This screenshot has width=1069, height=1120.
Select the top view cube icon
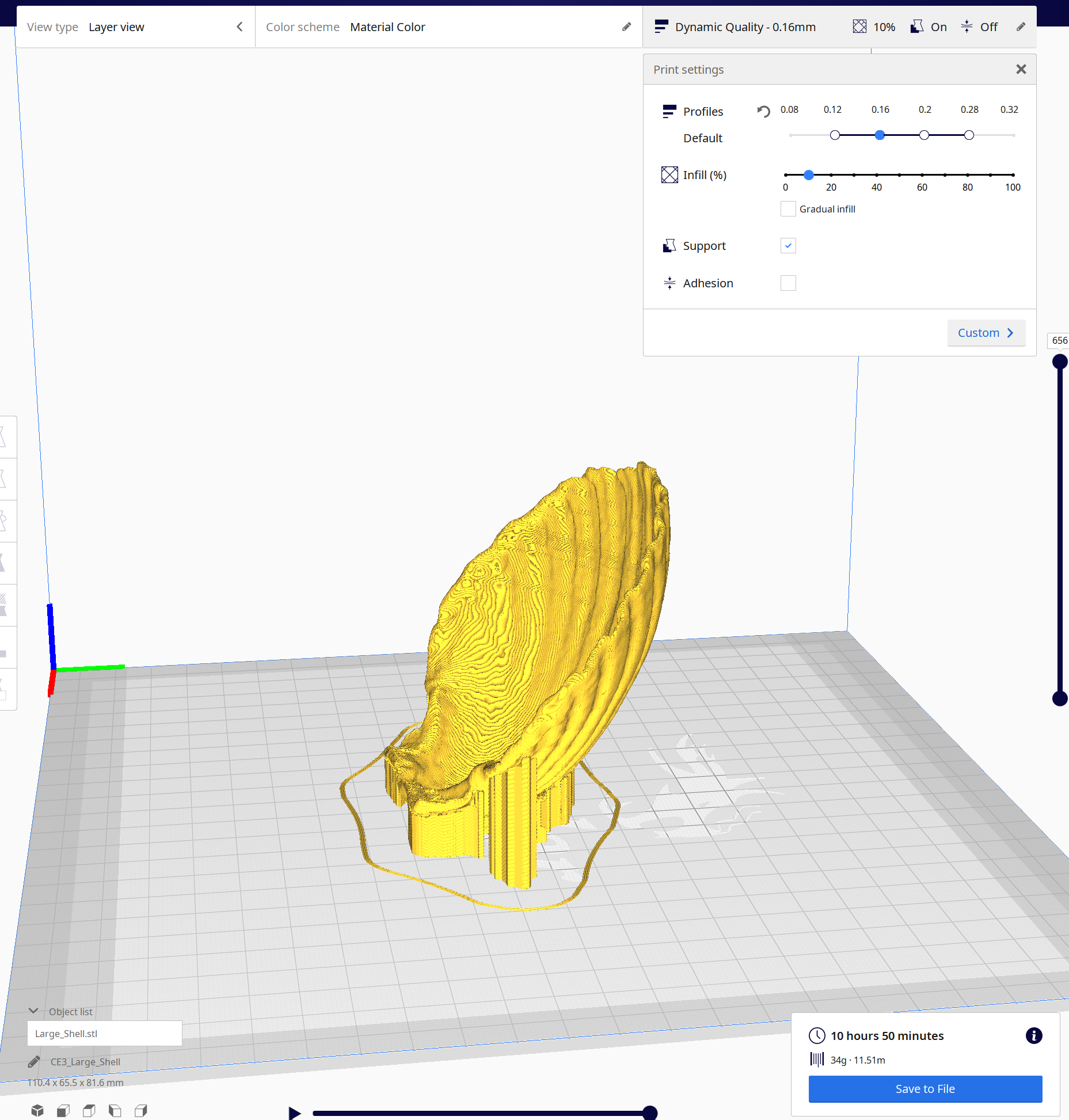[x=89, y=1110]
